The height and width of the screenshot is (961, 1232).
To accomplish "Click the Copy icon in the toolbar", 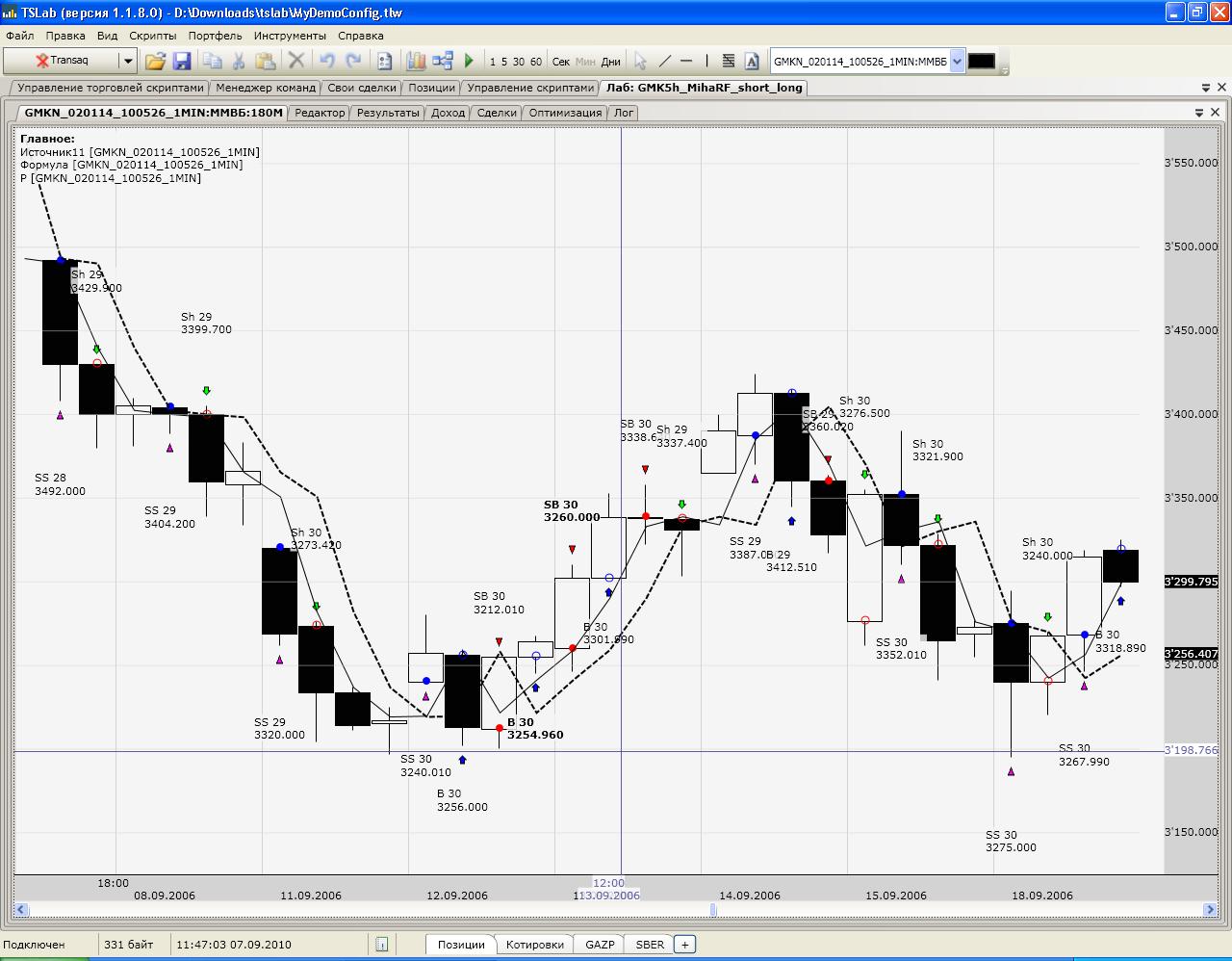I will (212, 61).
